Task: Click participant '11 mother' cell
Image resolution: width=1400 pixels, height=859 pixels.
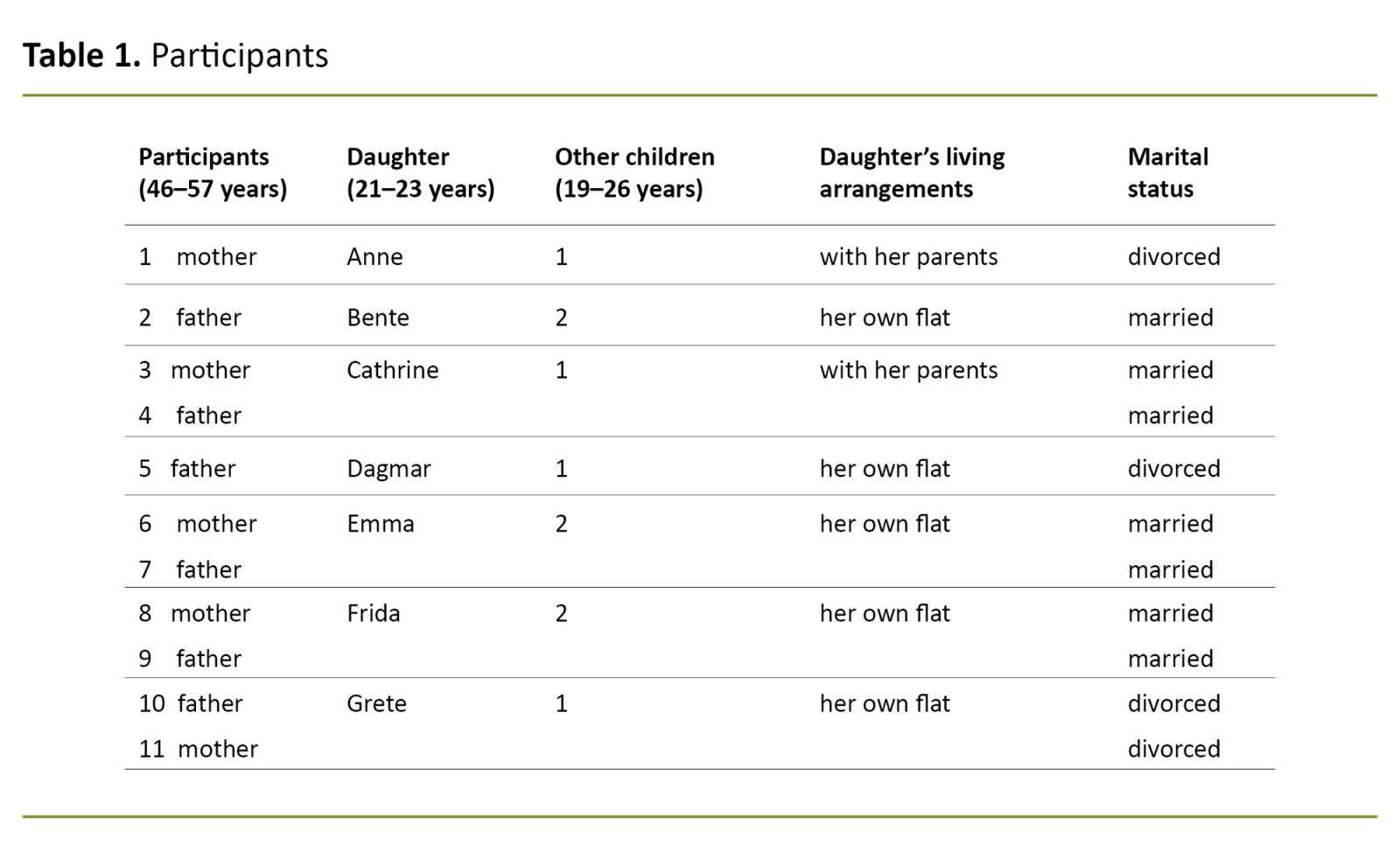Action: coord(199,749)
